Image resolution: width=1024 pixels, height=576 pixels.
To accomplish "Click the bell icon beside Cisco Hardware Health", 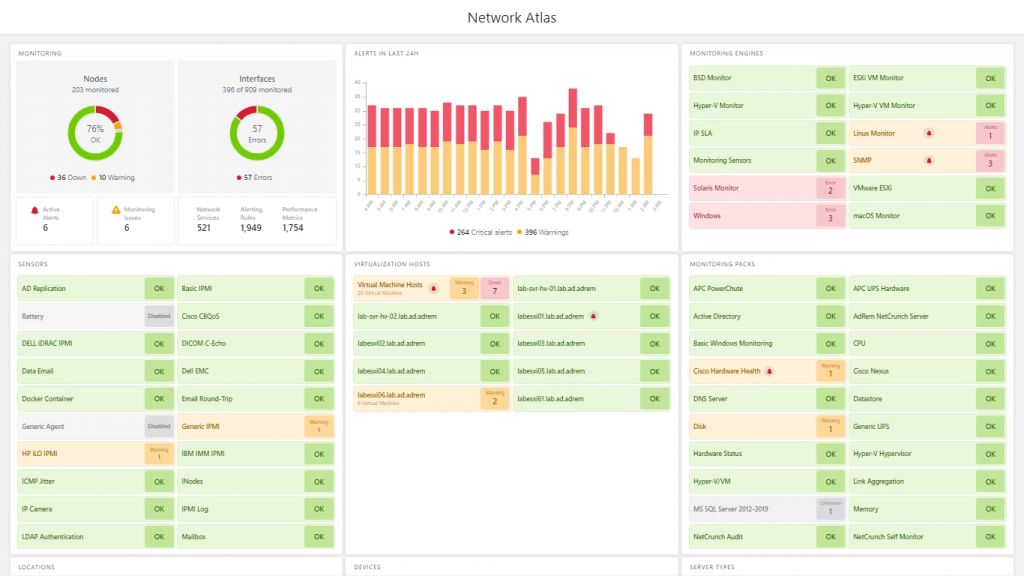I will 769,371.
